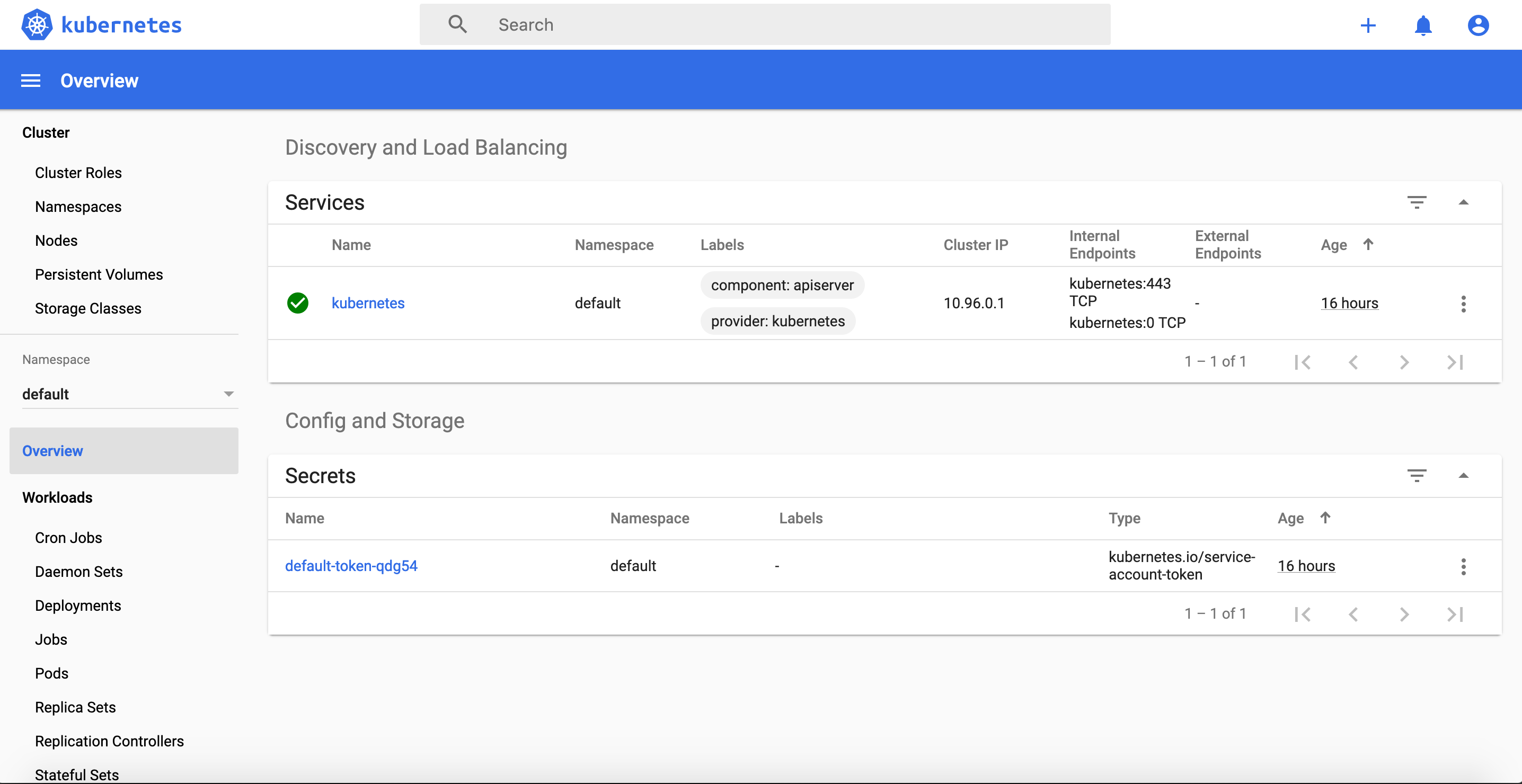Select Deployments in the sidebar
The image size is (1522, 784).
[x=78, y=605]
